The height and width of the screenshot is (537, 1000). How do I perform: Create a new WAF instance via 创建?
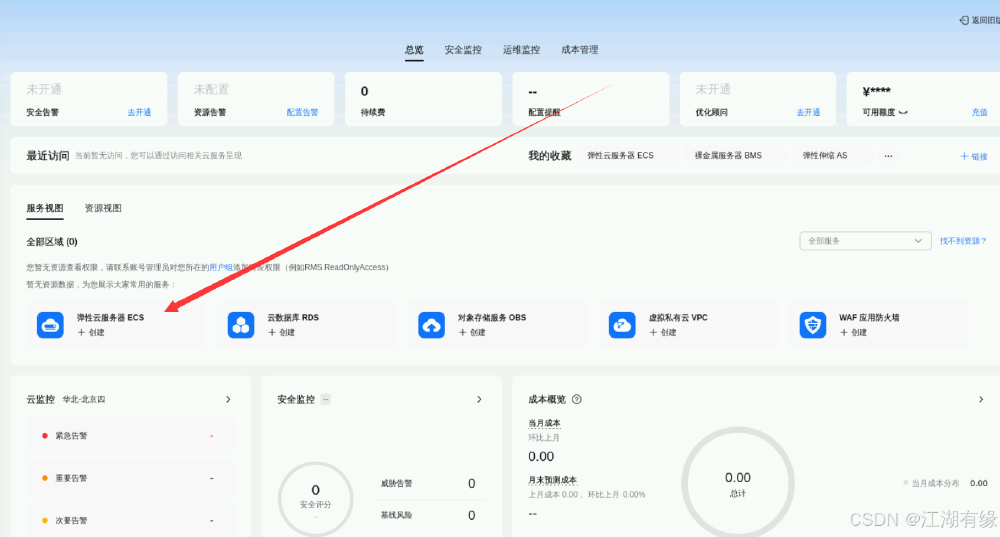[853, 332]
